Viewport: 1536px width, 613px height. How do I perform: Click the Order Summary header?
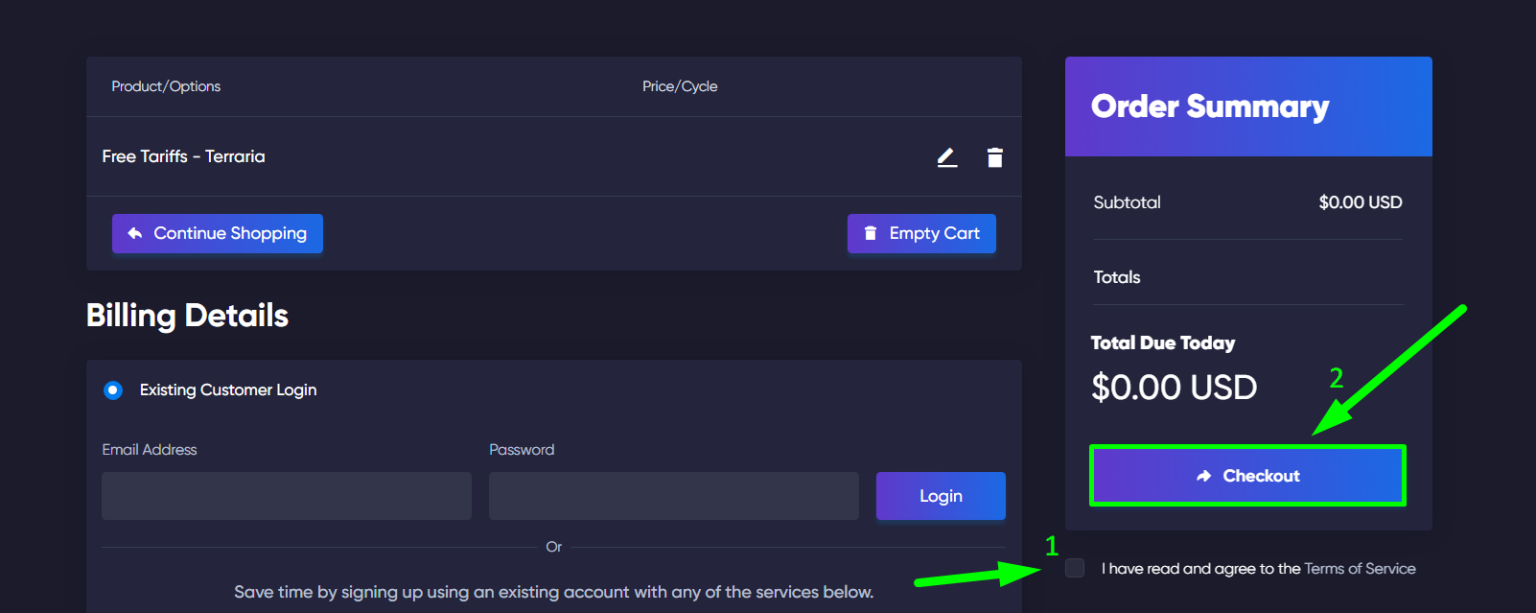point(1209,107)
